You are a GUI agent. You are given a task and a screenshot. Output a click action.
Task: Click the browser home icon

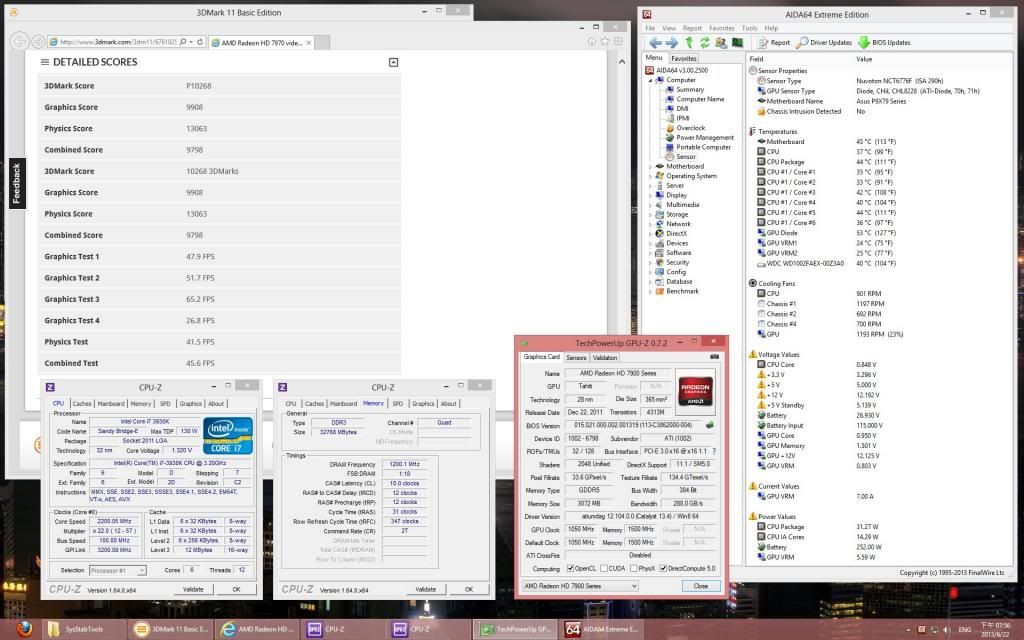point(591,42)
